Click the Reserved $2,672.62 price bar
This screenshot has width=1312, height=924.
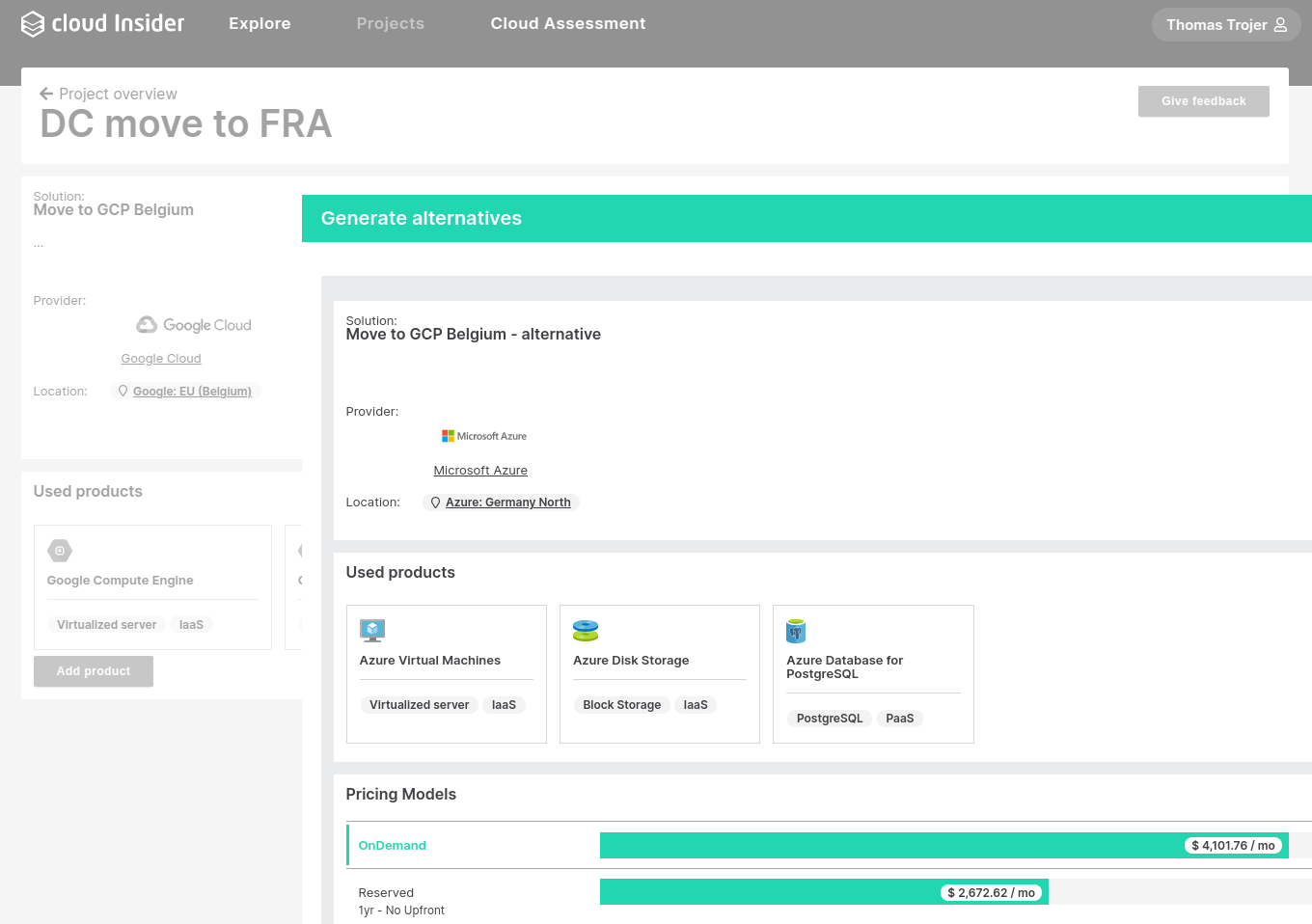pos(824,892)
